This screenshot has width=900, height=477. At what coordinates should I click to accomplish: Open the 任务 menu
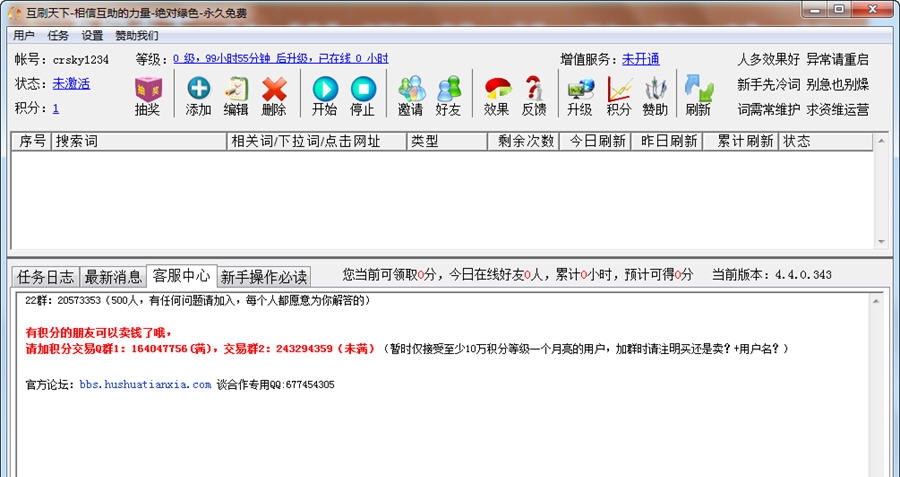coord(58,36)
